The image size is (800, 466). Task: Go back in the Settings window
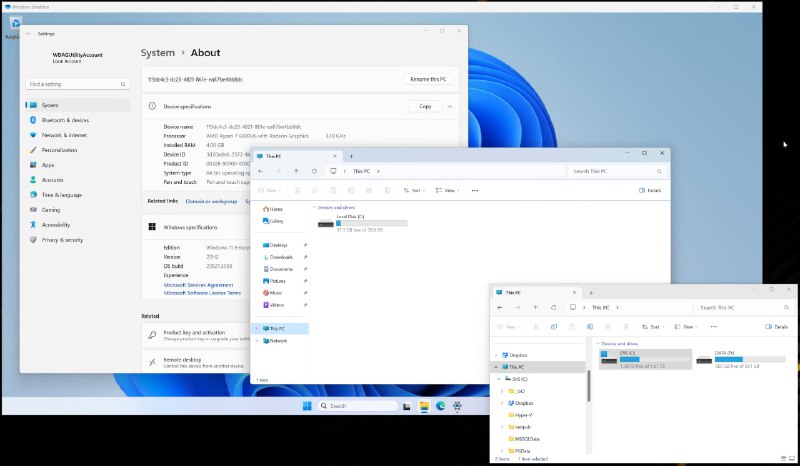click(28, 34)
